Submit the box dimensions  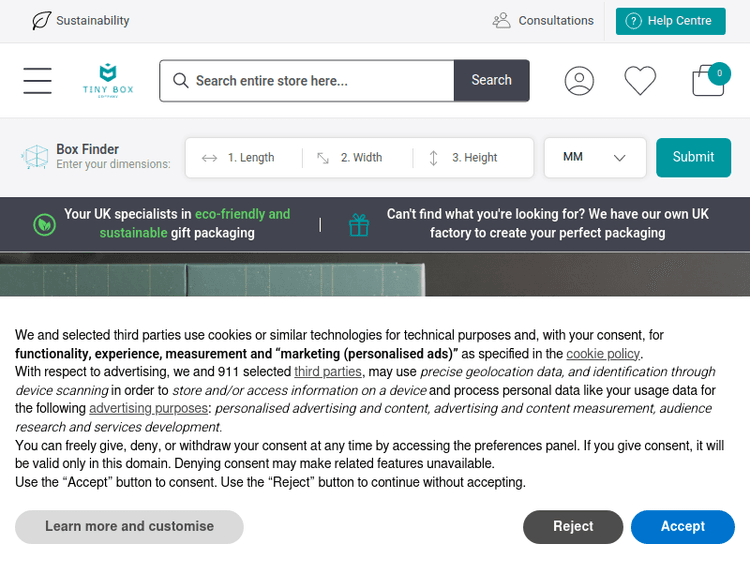693,157
